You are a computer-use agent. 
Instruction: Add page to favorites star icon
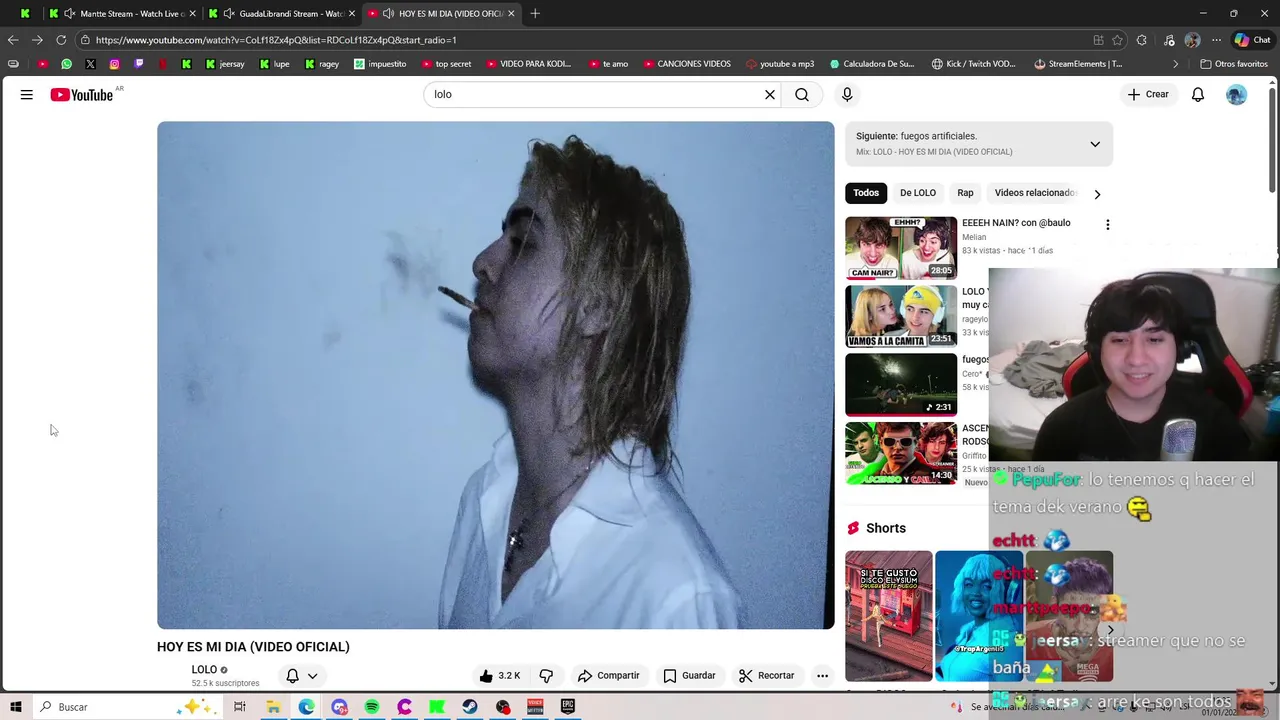(1117, 40)
